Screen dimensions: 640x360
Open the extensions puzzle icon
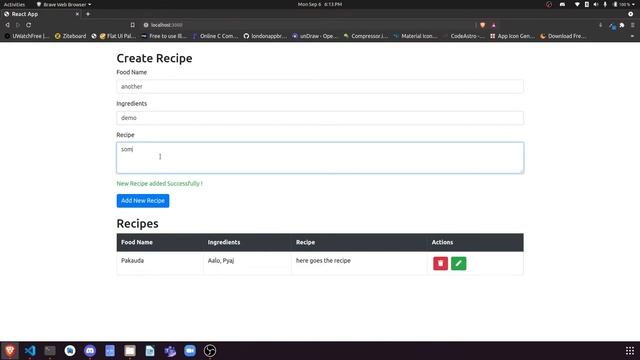622,25
